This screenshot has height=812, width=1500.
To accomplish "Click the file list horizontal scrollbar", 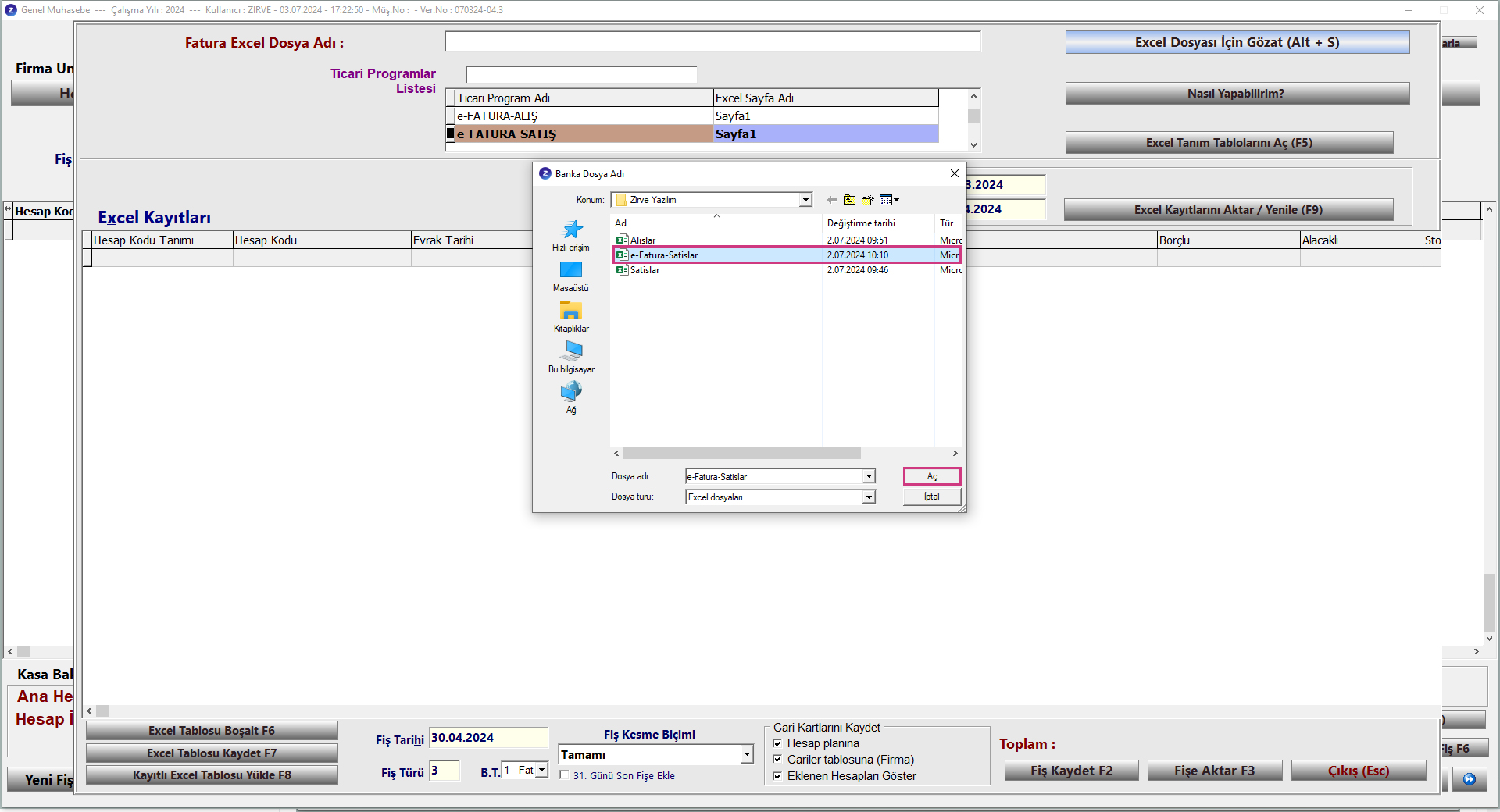I will point(741,454).
